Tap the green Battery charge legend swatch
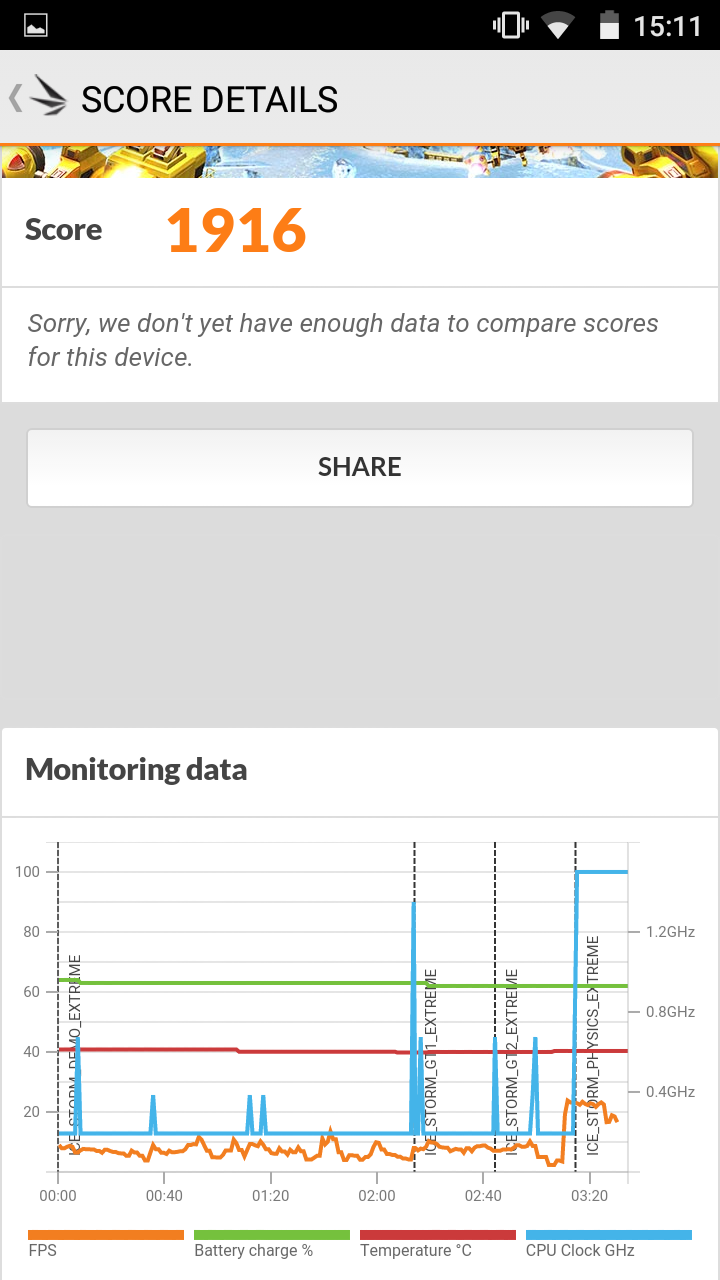 tap(271, 1235)
